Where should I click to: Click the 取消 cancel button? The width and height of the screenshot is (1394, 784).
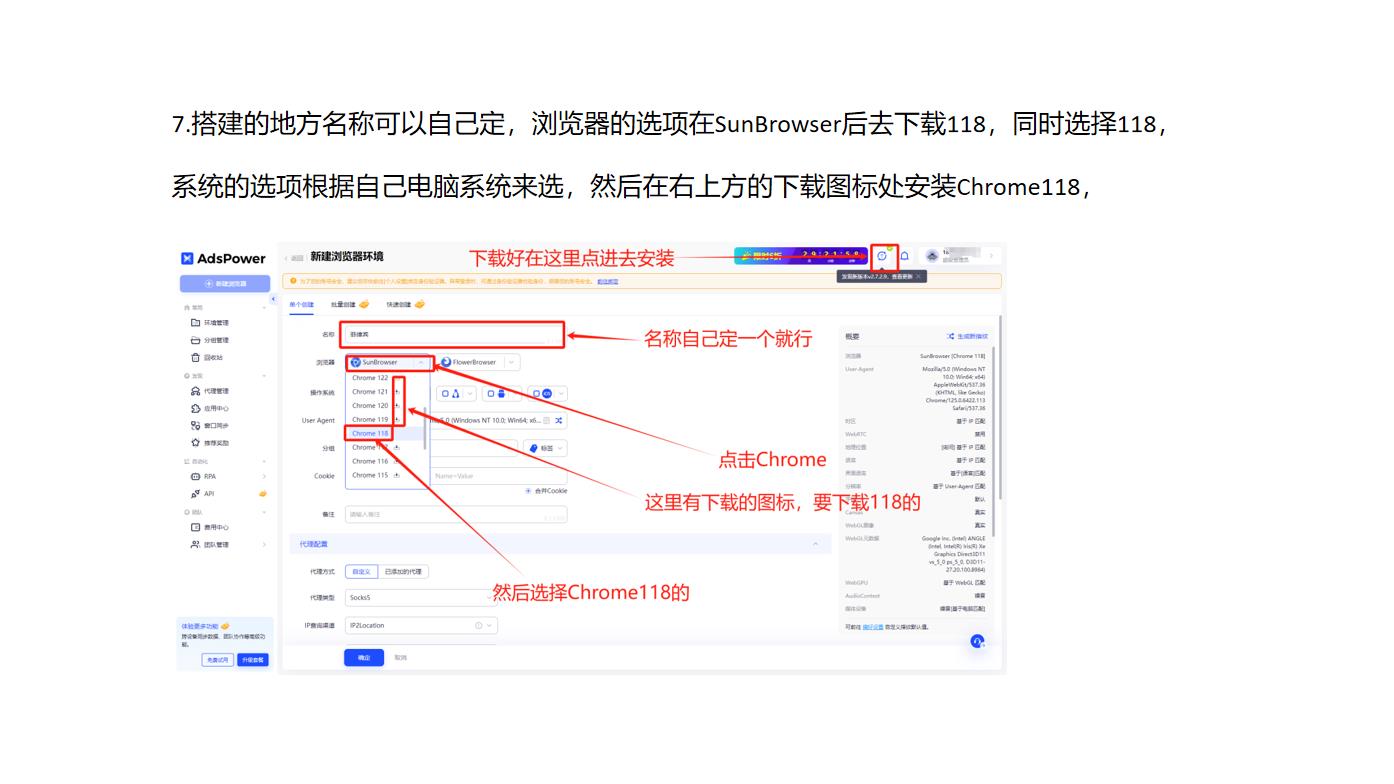[400, 657]
